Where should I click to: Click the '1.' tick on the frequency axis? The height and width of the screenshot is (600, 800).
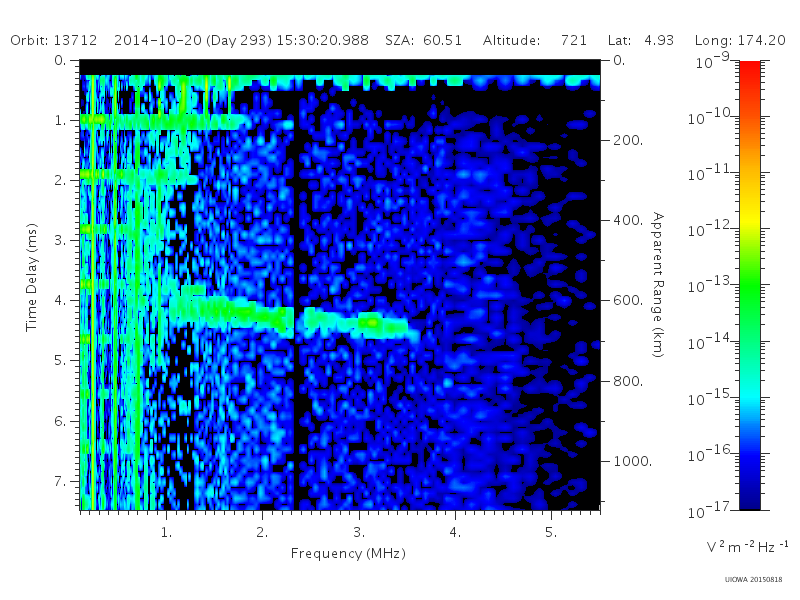point(166,532)
